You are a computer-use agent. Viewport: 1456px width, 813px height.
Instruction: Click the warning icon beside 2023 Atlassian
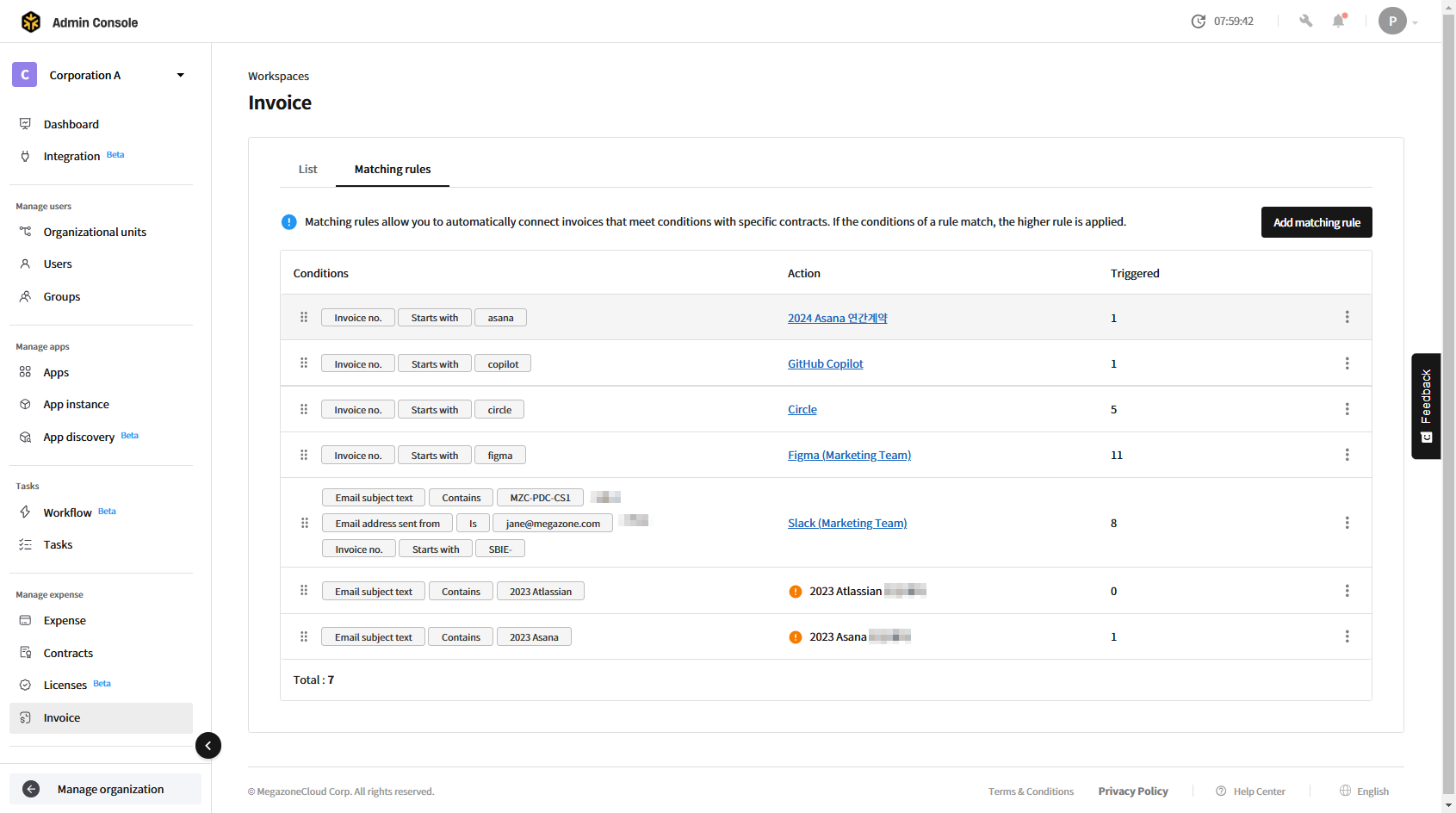(796, 592)
